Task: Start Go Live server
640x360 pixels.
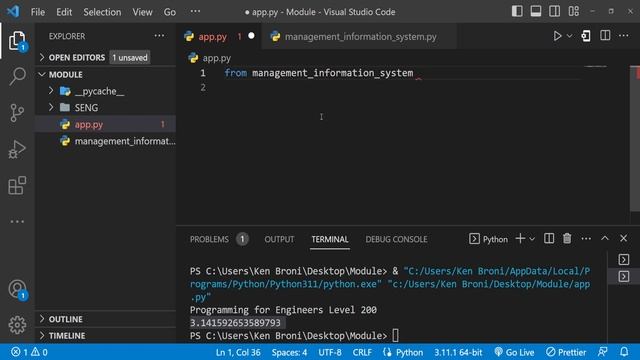Action: pos(514,352)
